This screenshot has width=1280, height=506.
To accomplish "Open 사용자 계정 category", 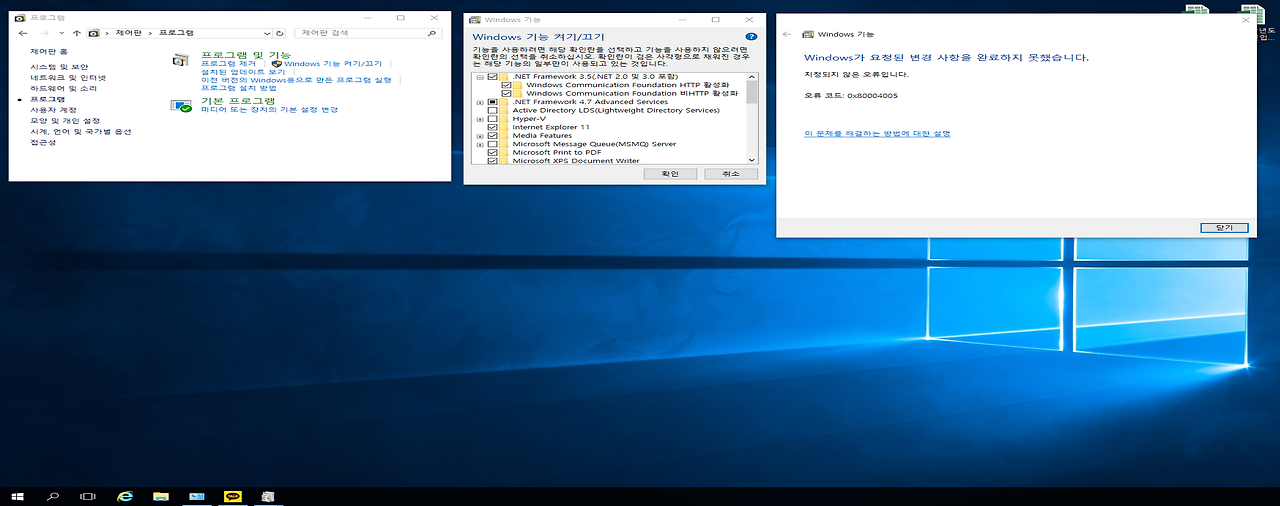I will click(x=53, y=110).
